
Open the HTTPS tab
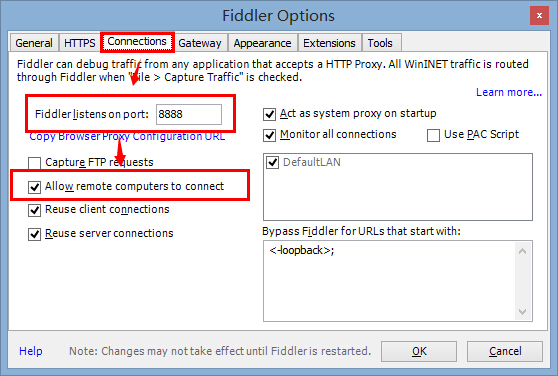pyautogui.click(x=80, y=43)
